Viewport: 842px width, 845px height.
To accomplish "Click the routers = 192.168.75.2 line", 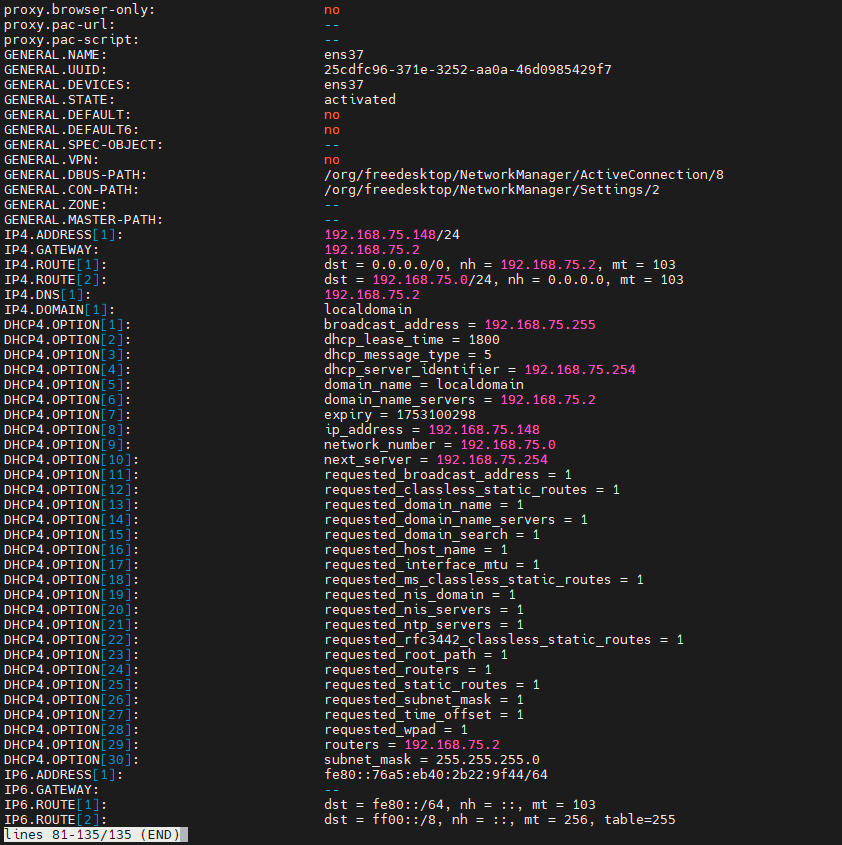I will (x=411, y=744).
